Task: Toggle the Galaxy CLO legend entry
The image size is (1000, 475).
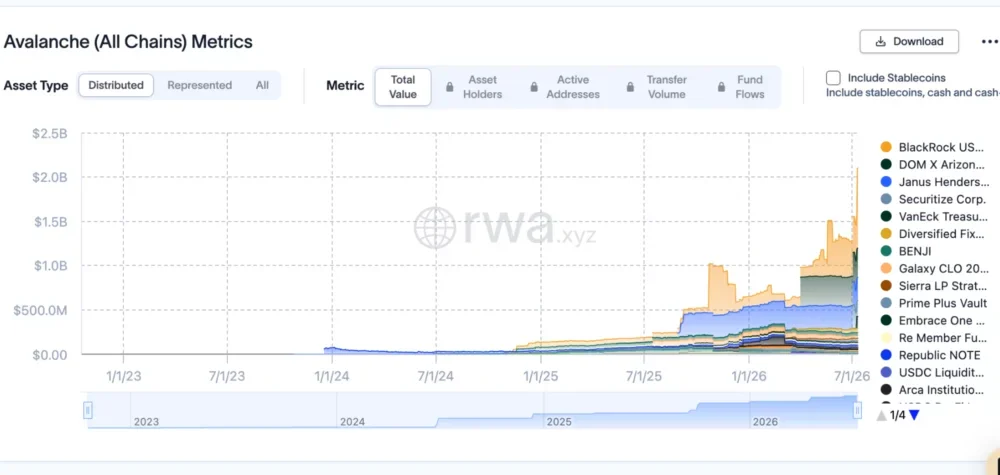Action: [x=934, y=268]
